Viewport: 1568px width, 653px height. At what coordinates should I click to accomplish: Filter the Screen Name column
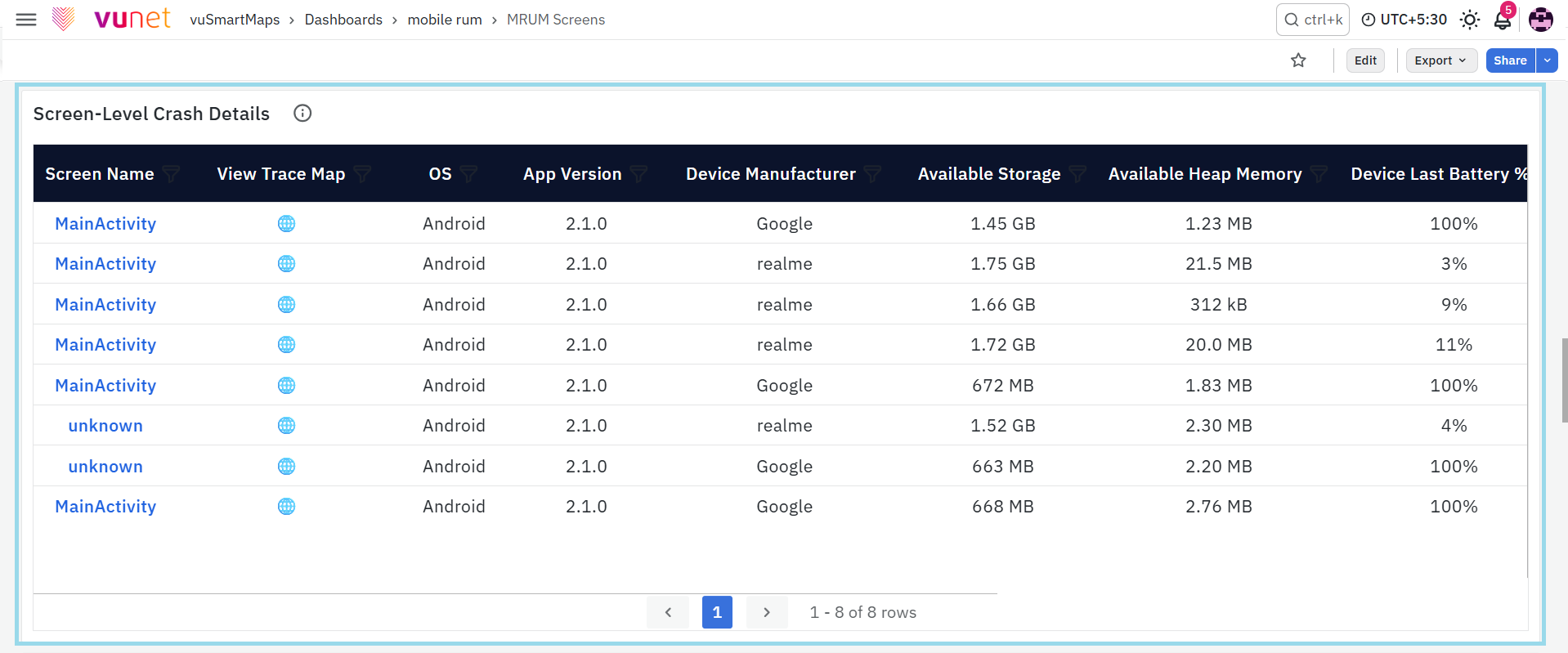coord(171,174)
